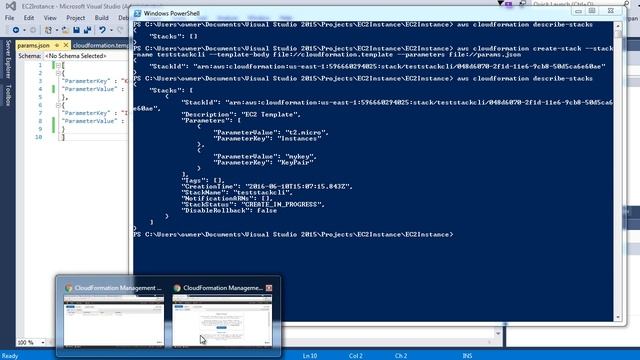Open the Project menu
The image size is (640, 360).
(x=76, y=18)
